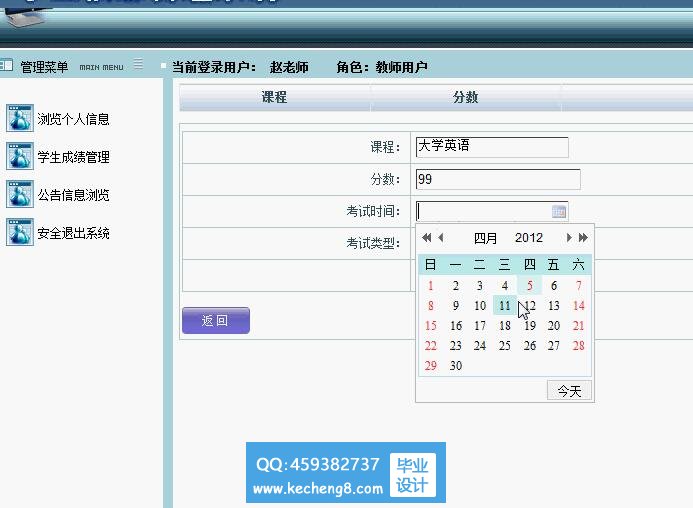Click the menu lines icon after MAIN MENU
This screenshot has height=508, width=693.
coord(138,64)
